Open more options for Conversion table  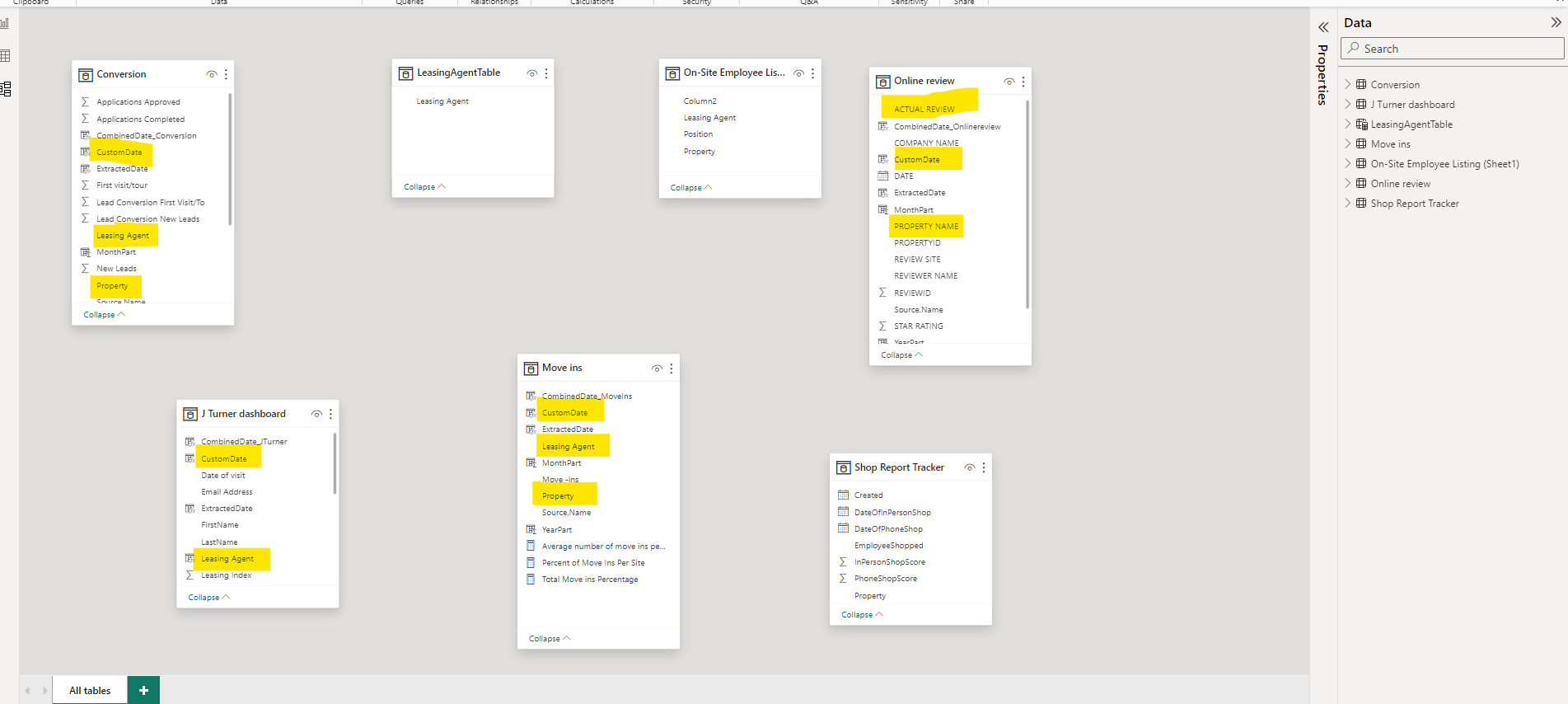pos(226,74)
